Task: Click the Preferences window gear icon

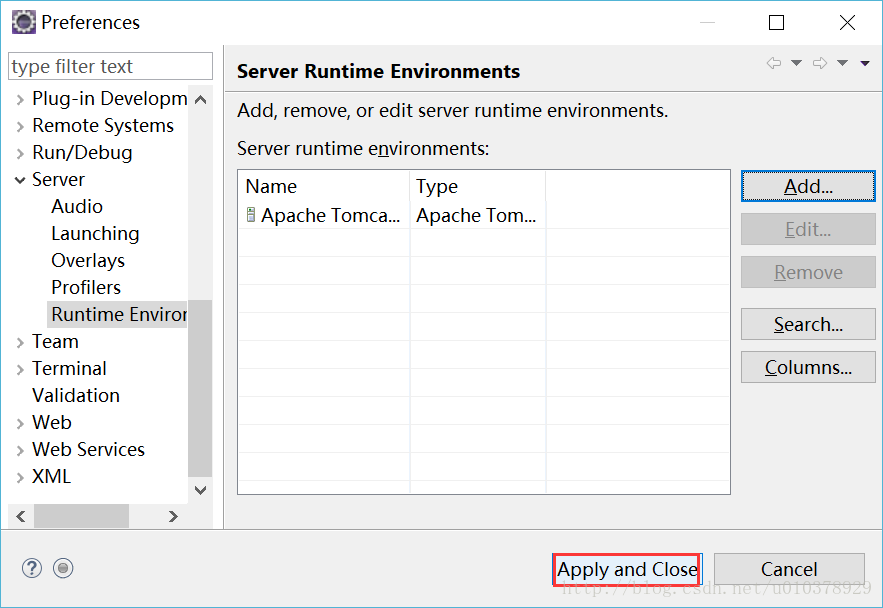Action: tap(24, 22)
